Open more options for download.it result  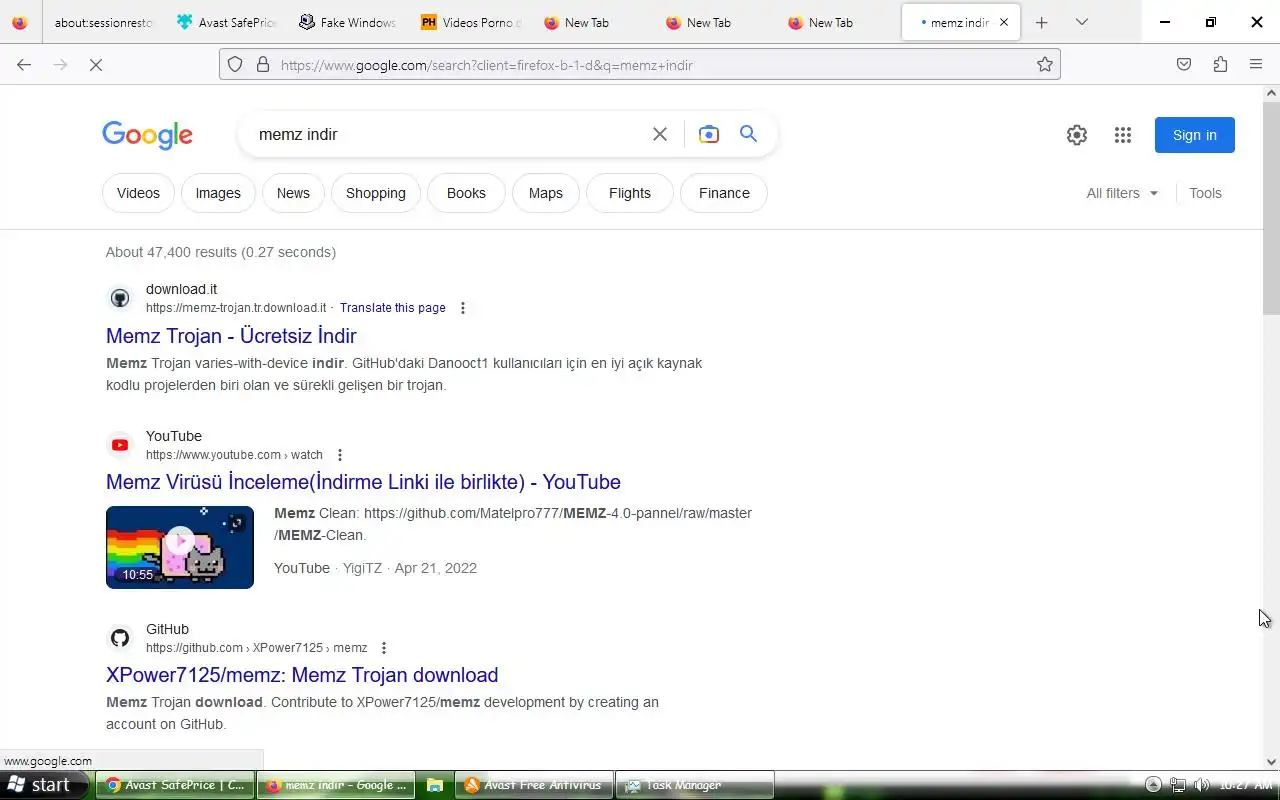click(x=462, y=308)
